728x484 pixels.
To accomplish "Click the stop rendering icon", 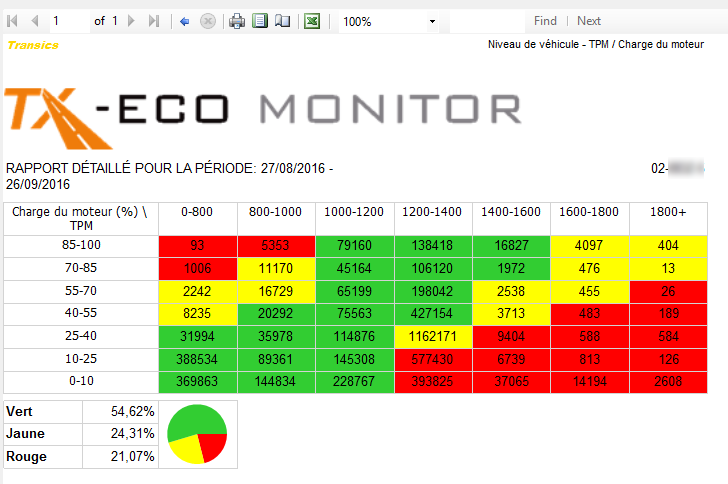I will pos(207,21).
